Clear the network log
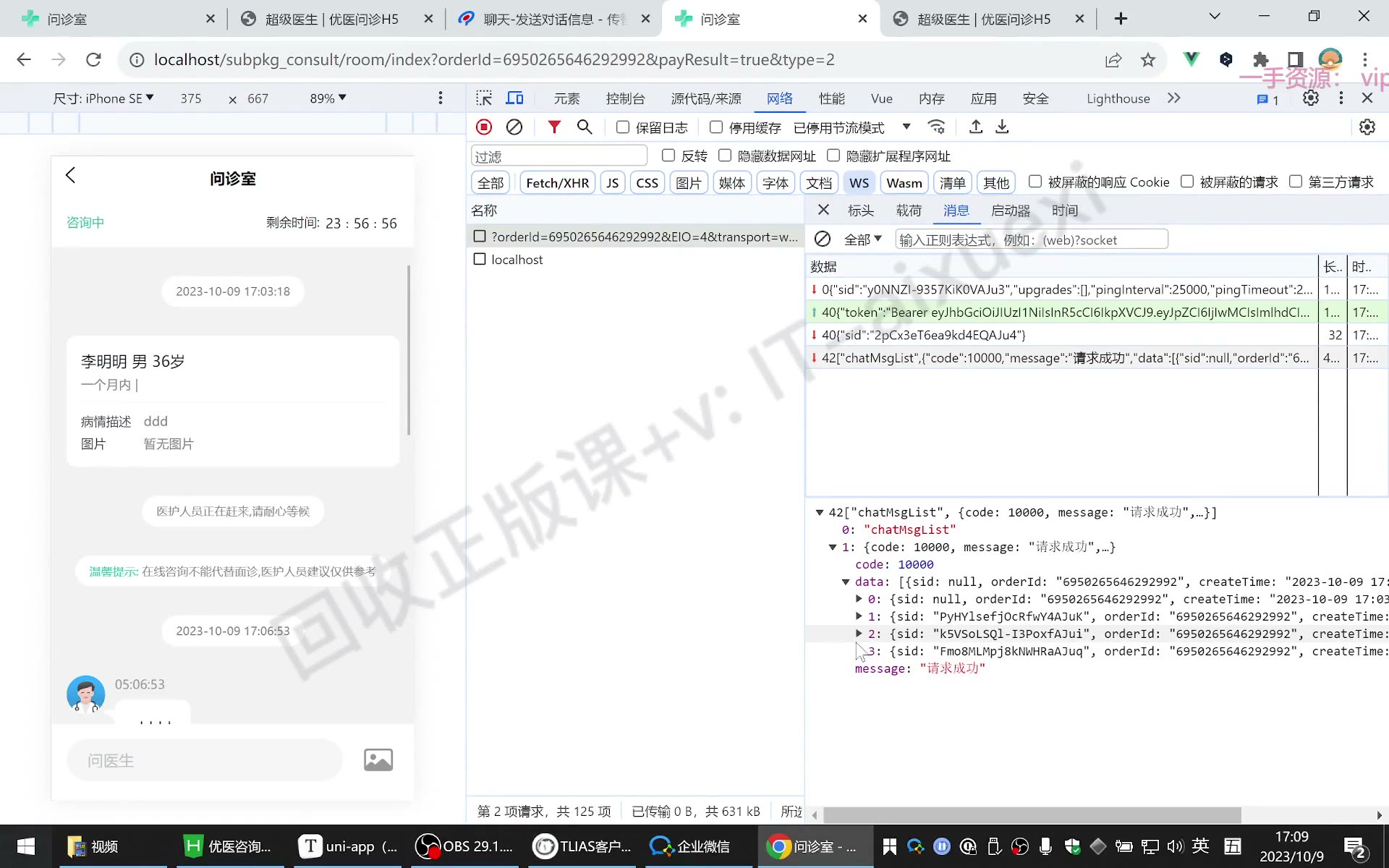Screen dimensions: 1389x868 point(514,127)
